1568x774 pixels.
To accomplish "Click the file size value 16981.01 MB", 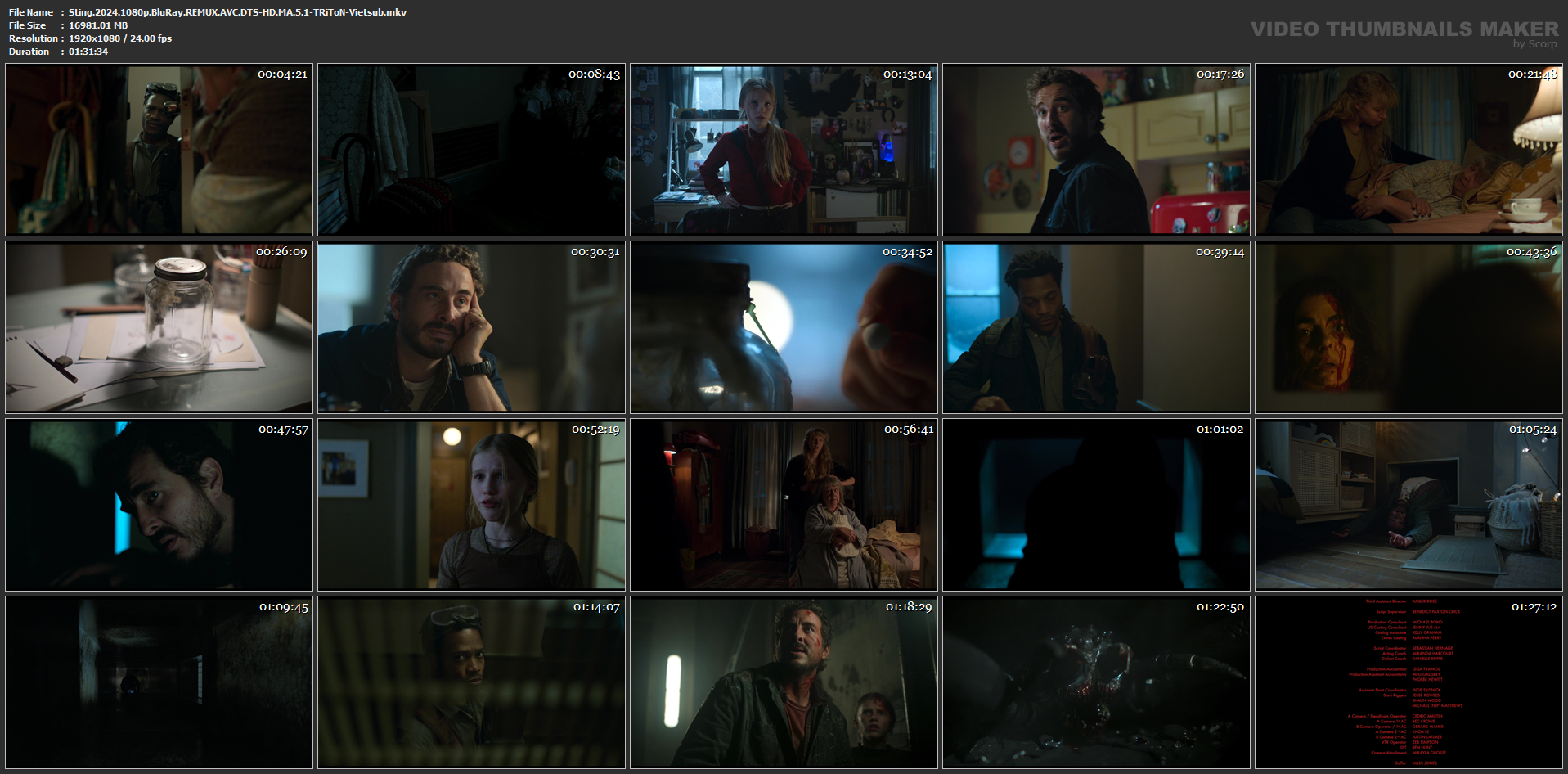I will (x=98, y=25).
